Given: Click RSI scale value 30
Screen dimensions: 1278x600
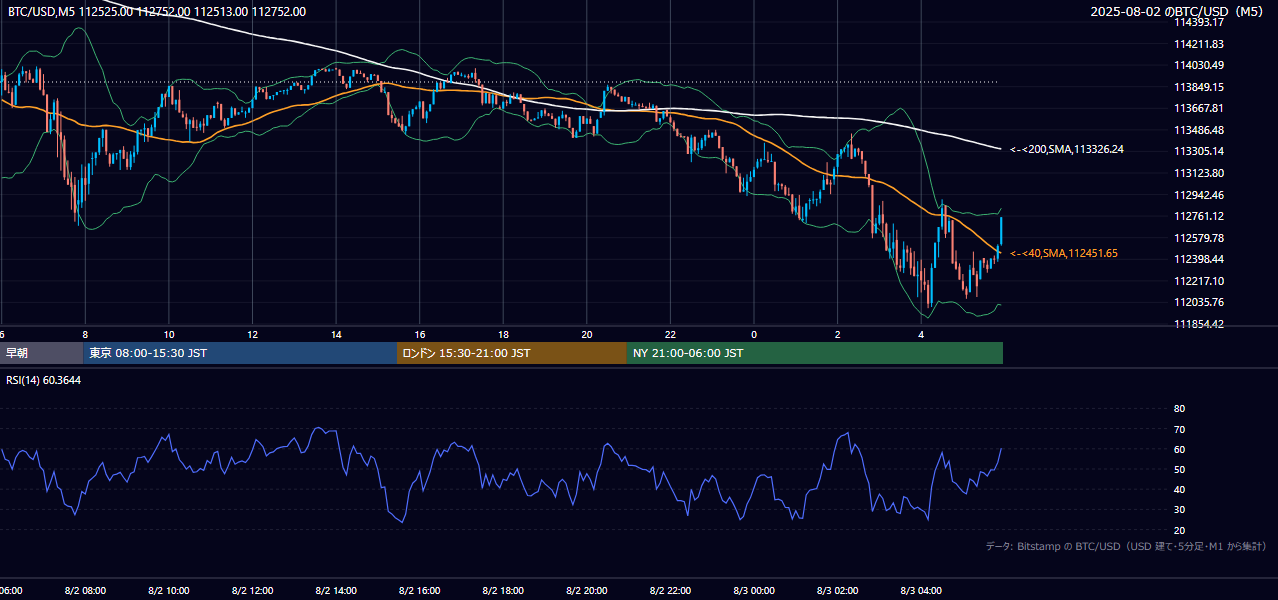Looking at the screenshot, I should [1179, 509].
